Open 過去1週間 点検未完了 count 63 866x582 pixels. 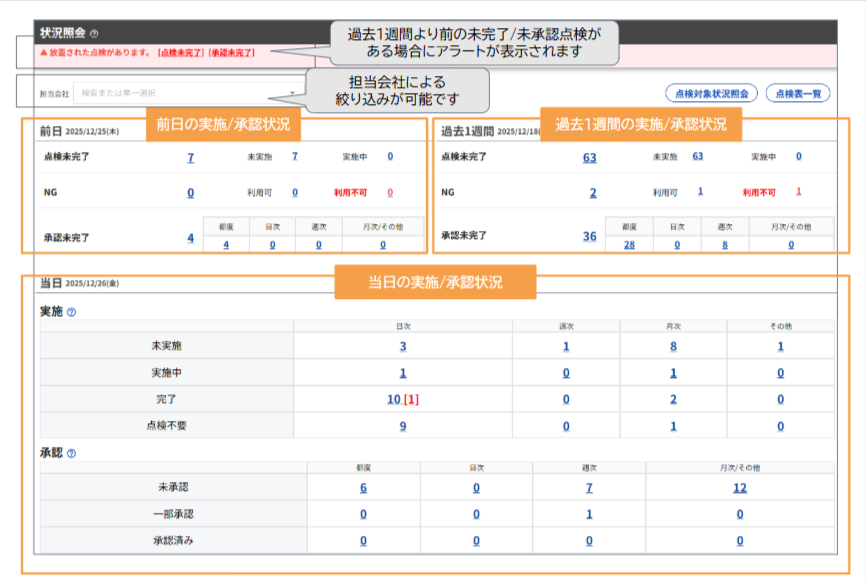589,158
